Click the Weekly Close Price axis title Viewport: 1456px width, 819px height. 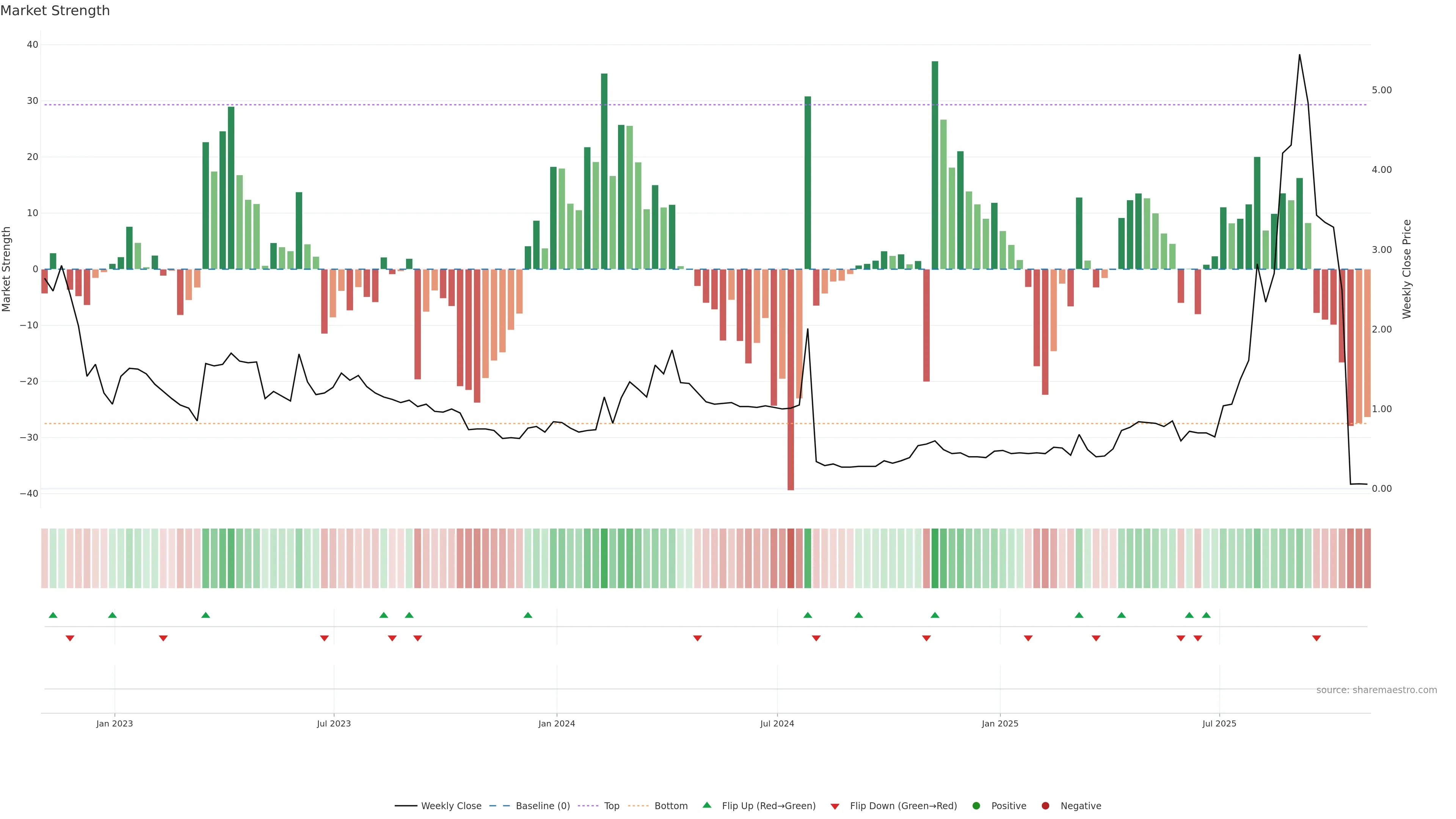[1407, 269]
